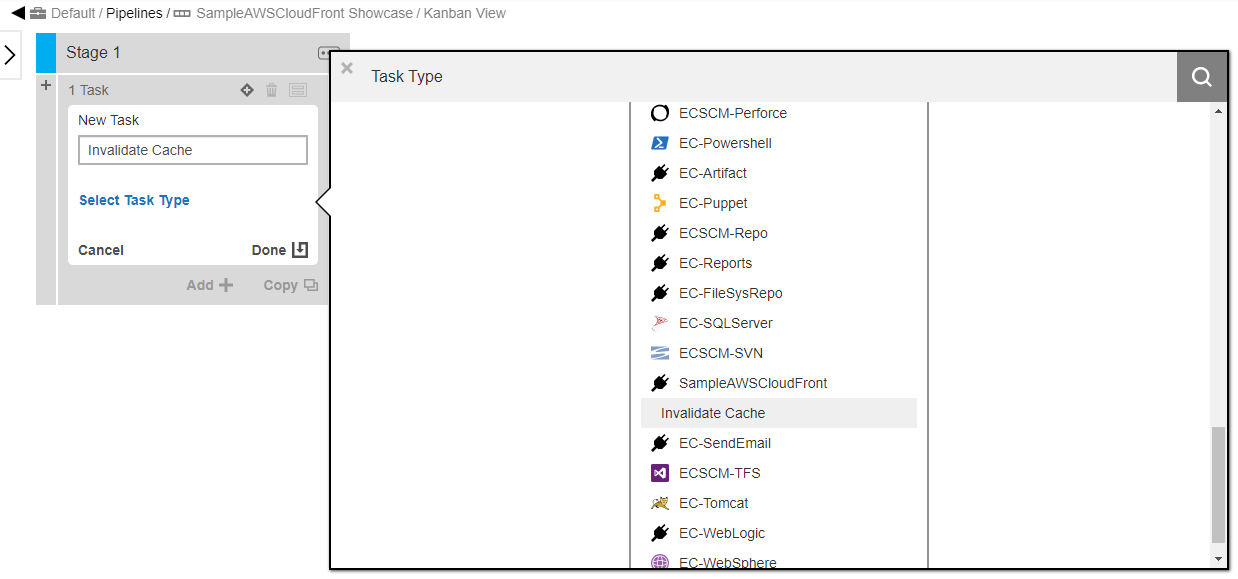This screenshot has height=579, width=1238.
Task: Click the EC-SendEmail plug icon
Action: (x=659, y=443)
